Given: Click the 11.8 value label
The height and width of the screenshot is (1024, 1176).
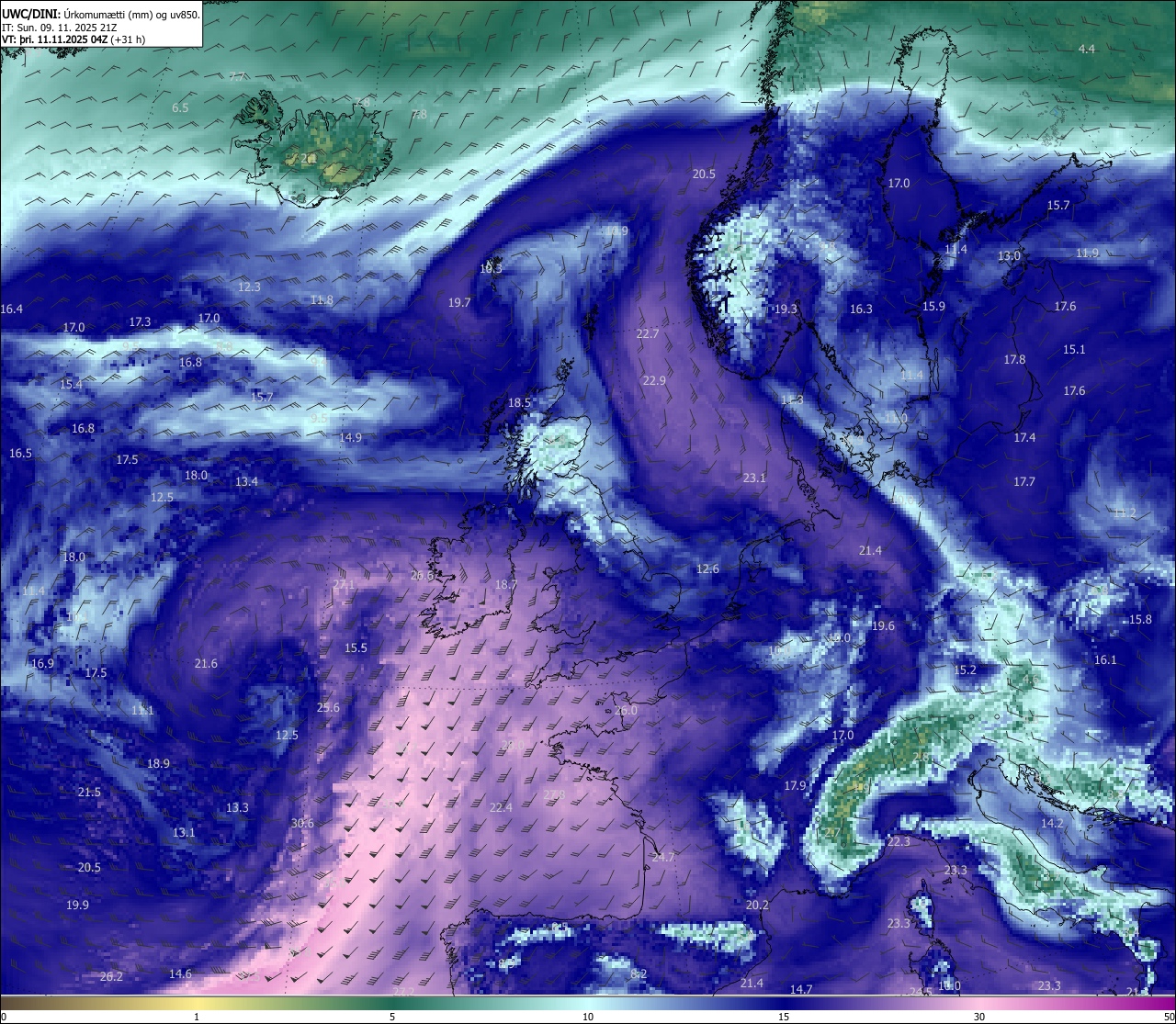Looking at the screenshot, I should coord(322,300).
